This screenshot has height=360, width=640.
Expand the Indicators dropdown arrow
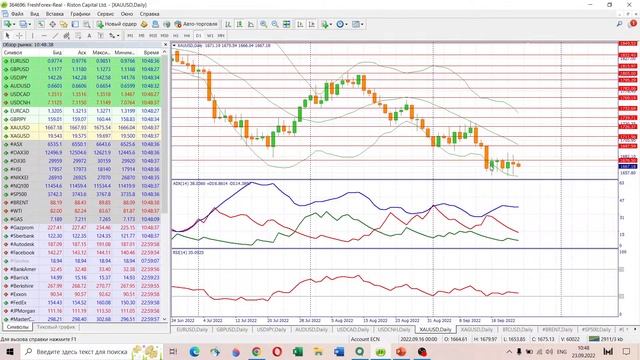pos(331,24)
